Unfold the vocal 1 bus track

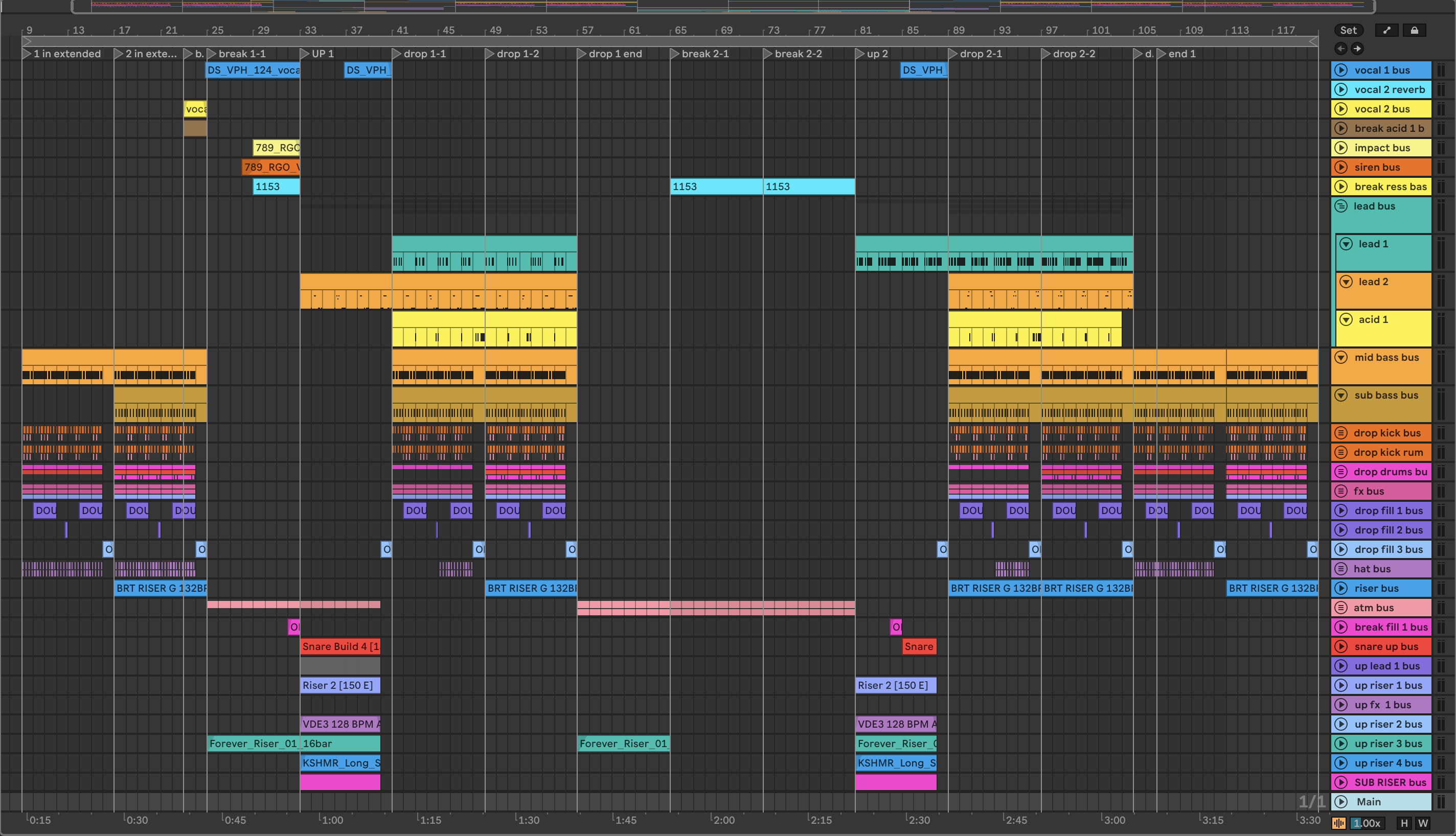click(1341, 70)
